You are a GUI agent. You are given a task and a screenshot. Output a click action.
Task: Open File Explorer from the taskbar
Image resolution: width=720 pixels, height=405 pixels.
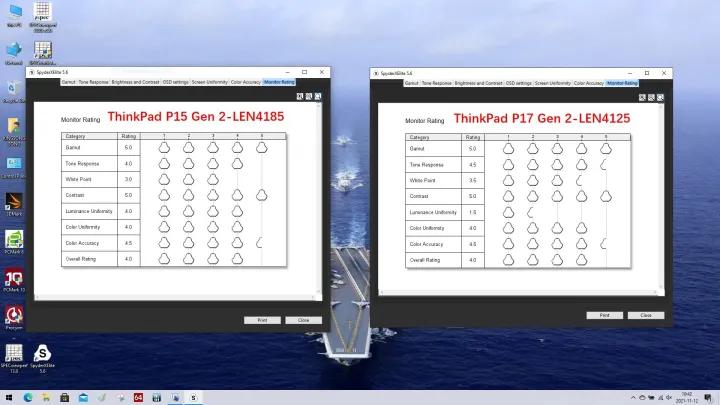[46, 398]
